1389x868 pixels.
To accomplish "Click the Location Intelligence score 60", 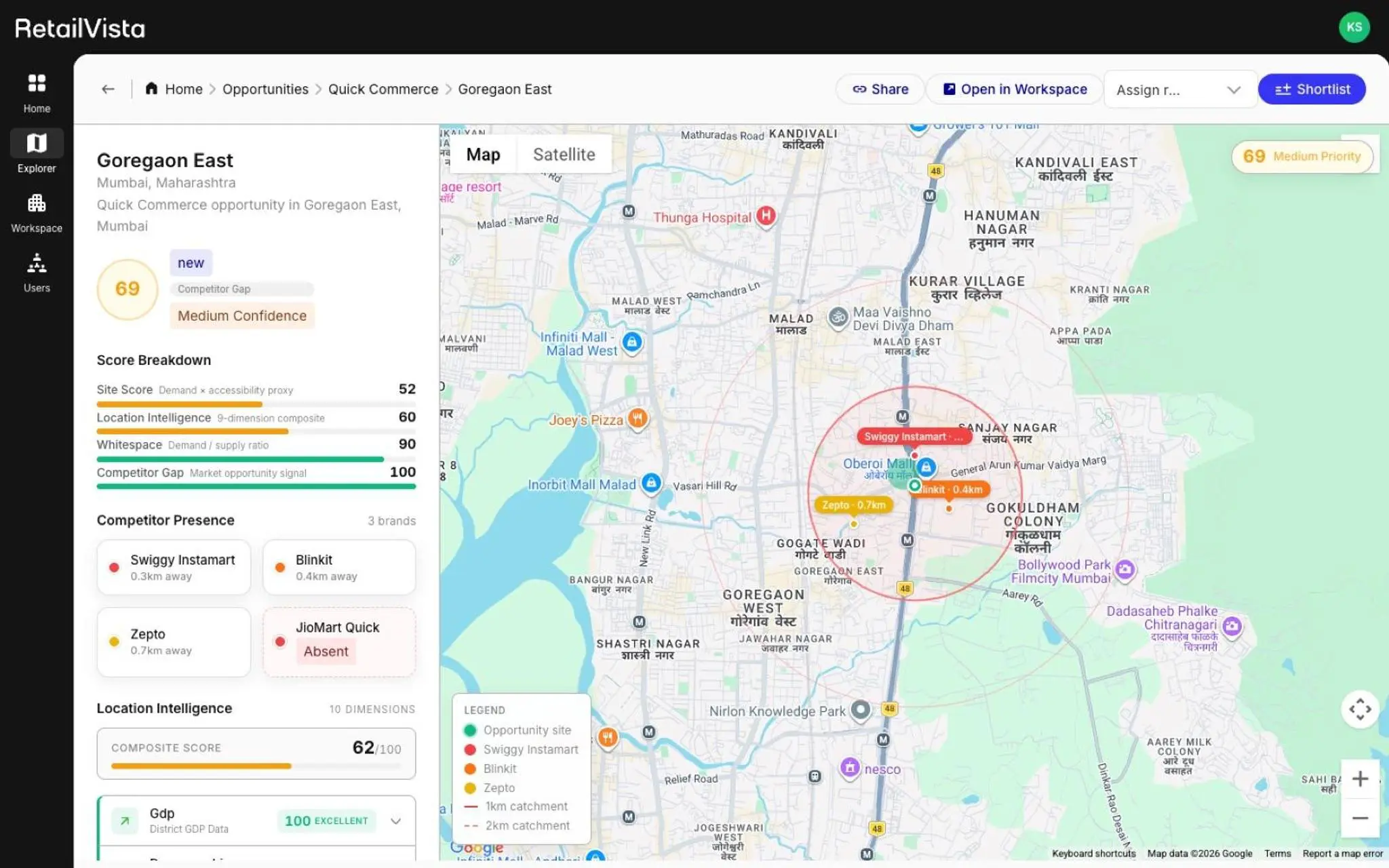I will click(x=407, y=417).
